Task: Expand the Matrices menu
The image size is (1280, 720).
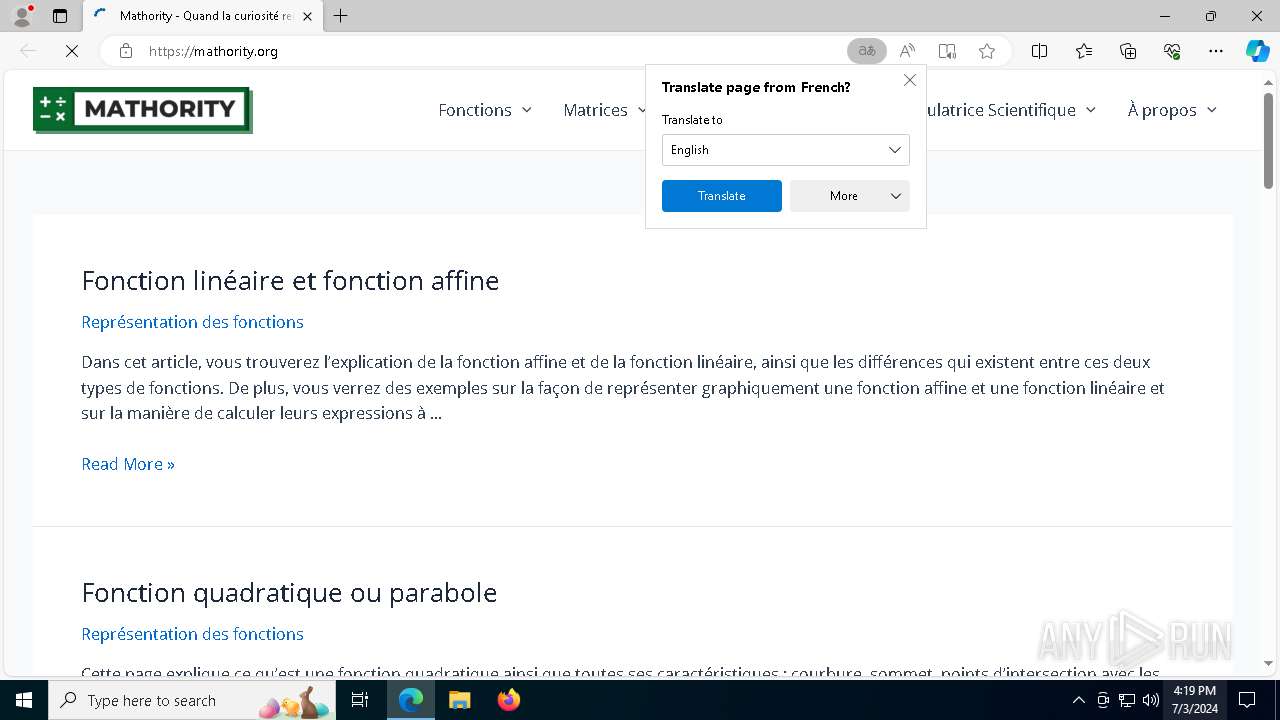Action: [604, 110]
